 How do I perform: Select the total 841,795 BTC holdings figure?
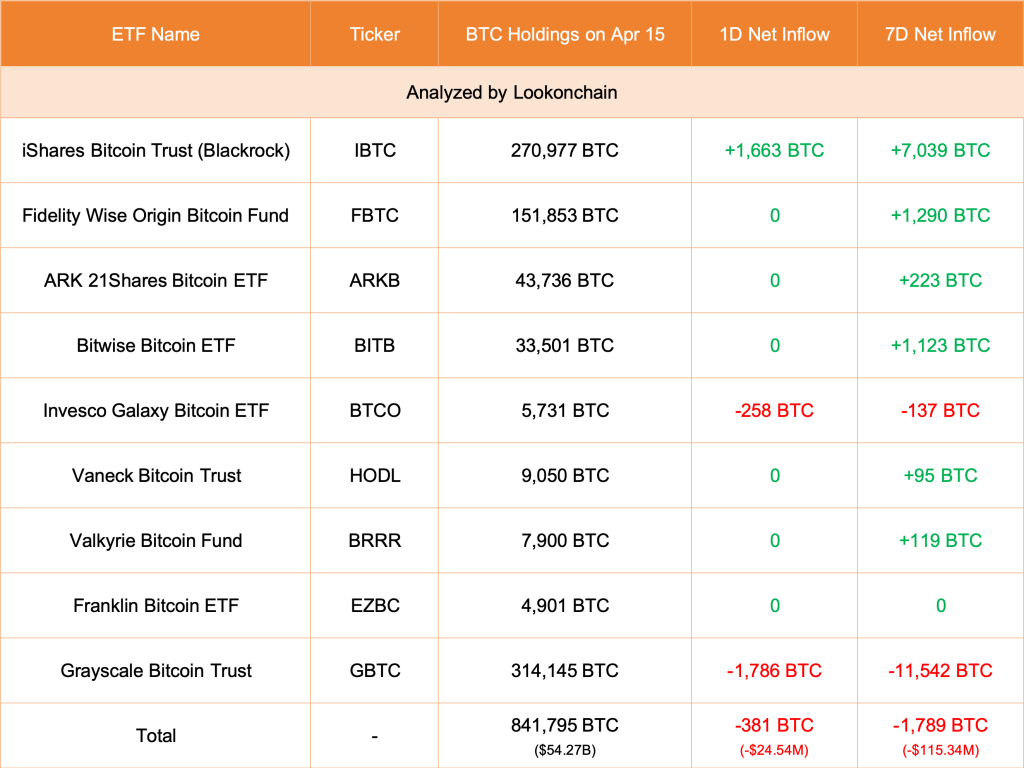(x=565, y=726)
